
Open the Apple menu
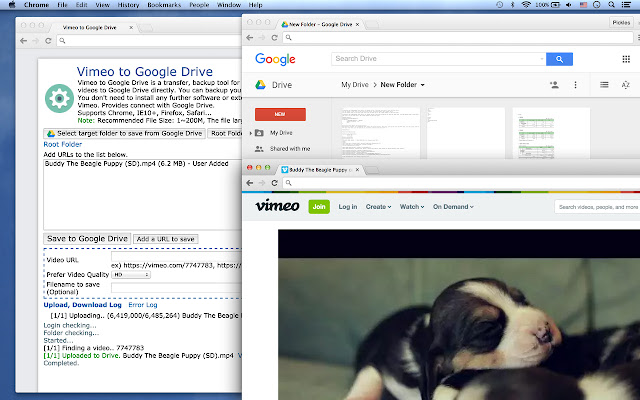pyautogui.click(x=11, y=5)
